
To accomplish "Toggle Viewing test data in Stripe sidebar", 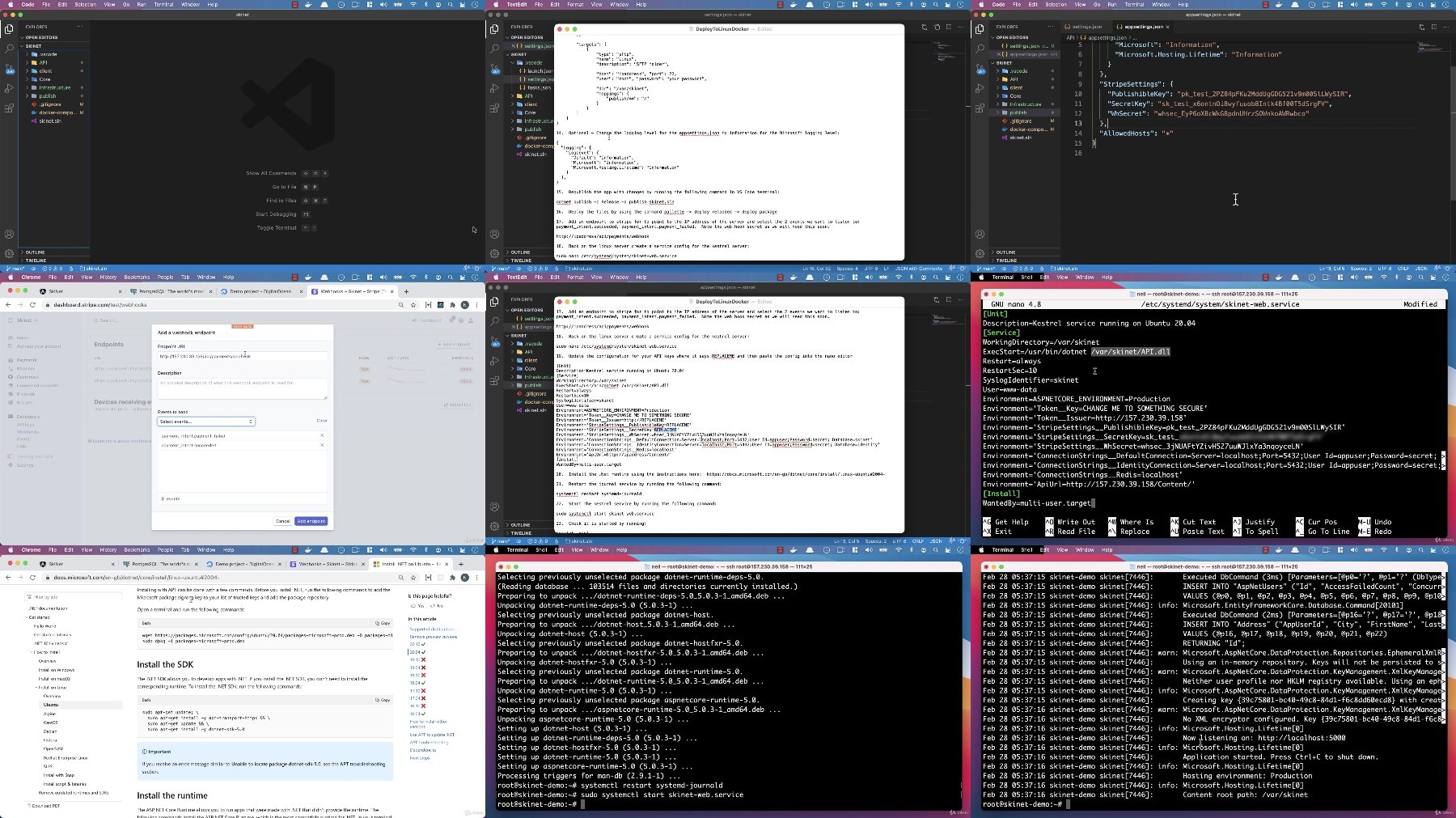I will (x=32, y=456).
